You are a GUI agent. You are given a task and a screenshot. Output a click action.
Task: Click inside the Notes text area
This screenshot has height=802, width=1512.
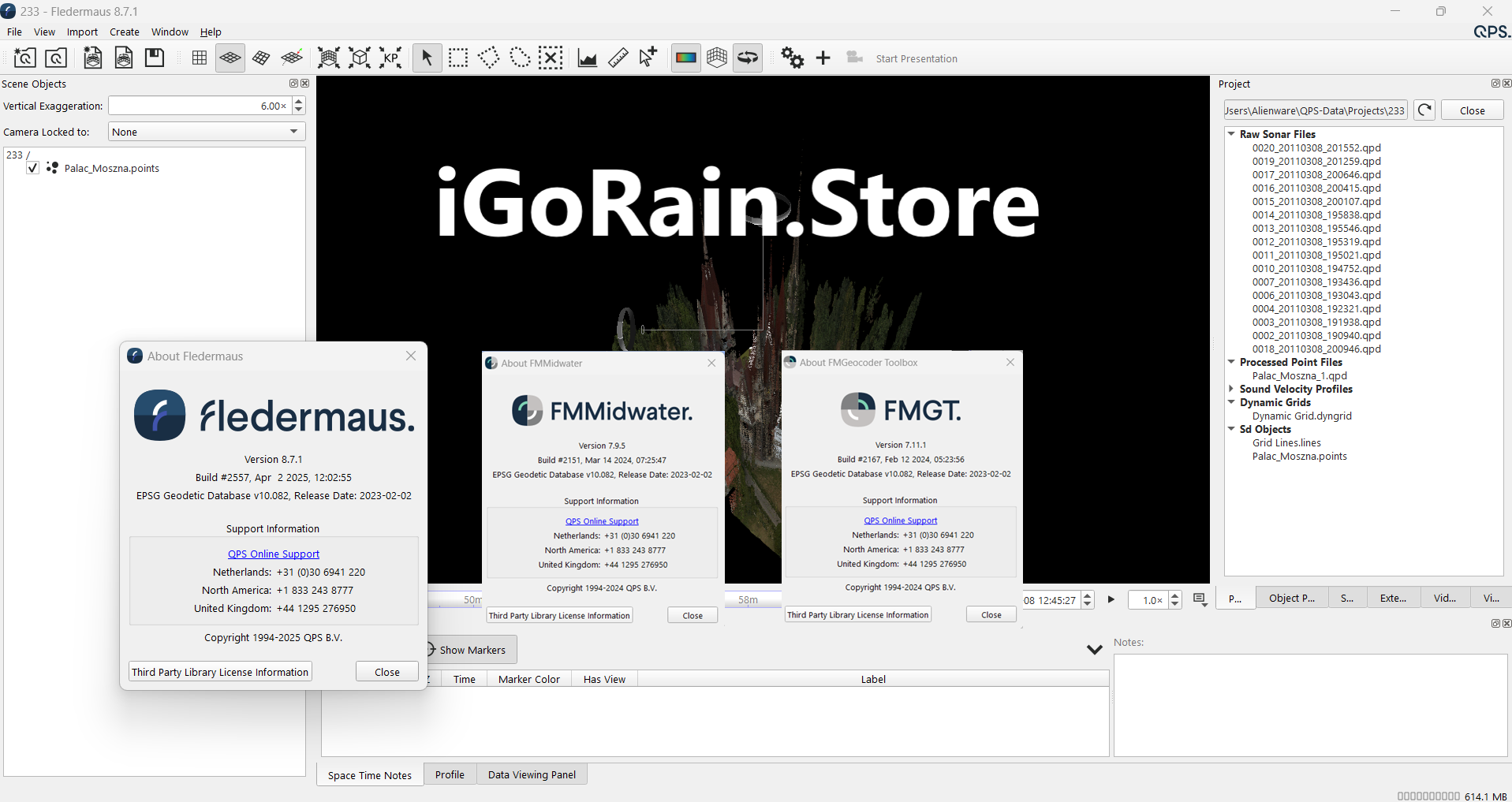[1309, 704]
